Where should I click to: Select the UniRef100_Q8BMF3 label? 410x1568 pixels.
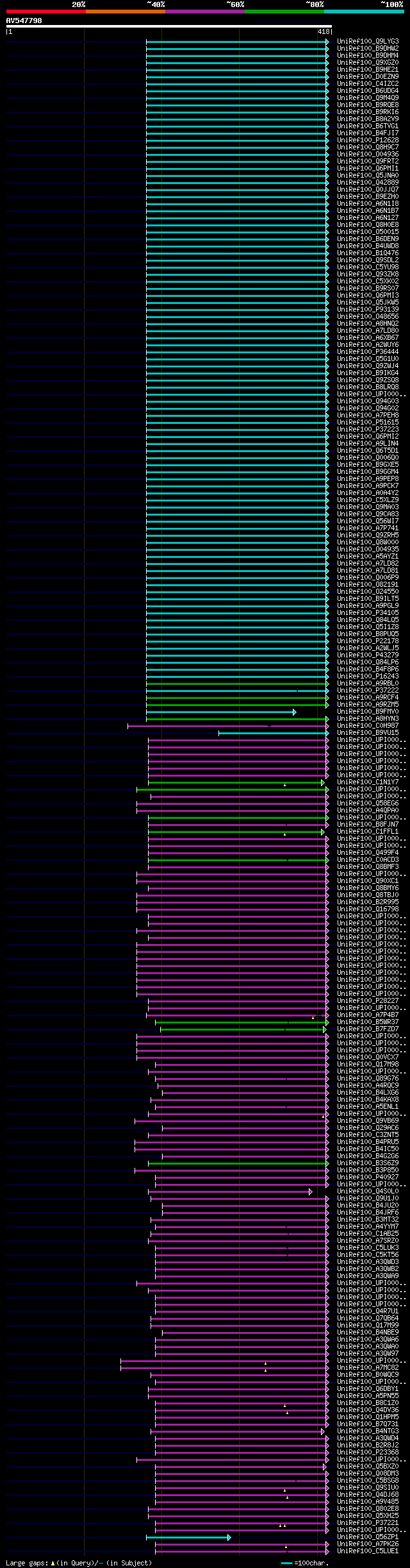(368, 867)
